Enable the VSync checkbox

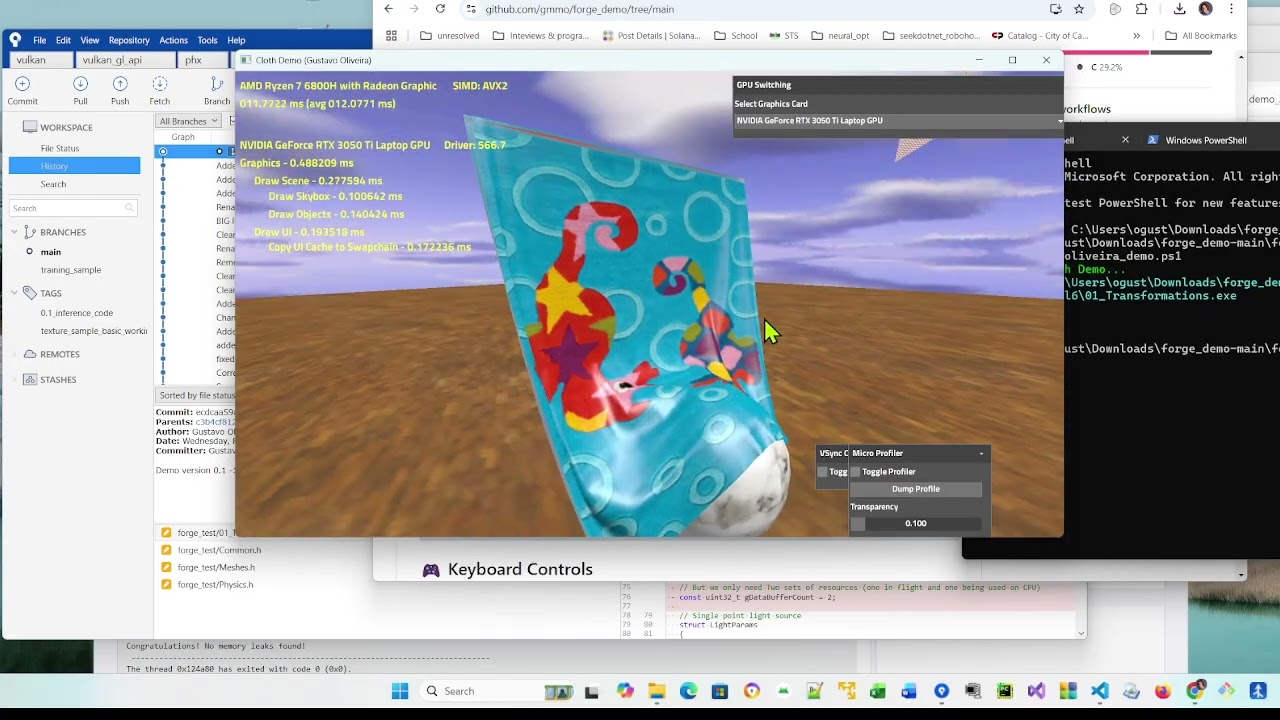pyautogui.click(x=823, y=472)
